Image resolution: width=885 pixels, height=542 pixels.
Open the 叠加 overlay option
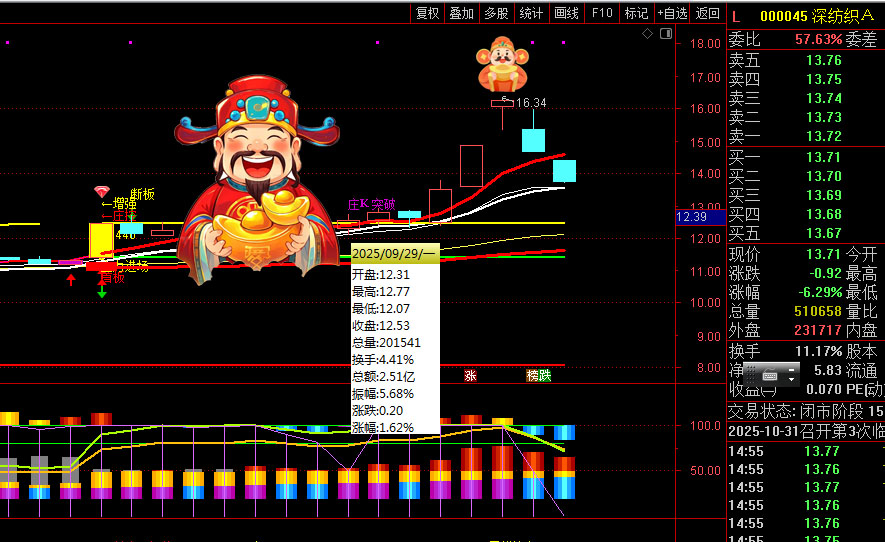(461, 13)
